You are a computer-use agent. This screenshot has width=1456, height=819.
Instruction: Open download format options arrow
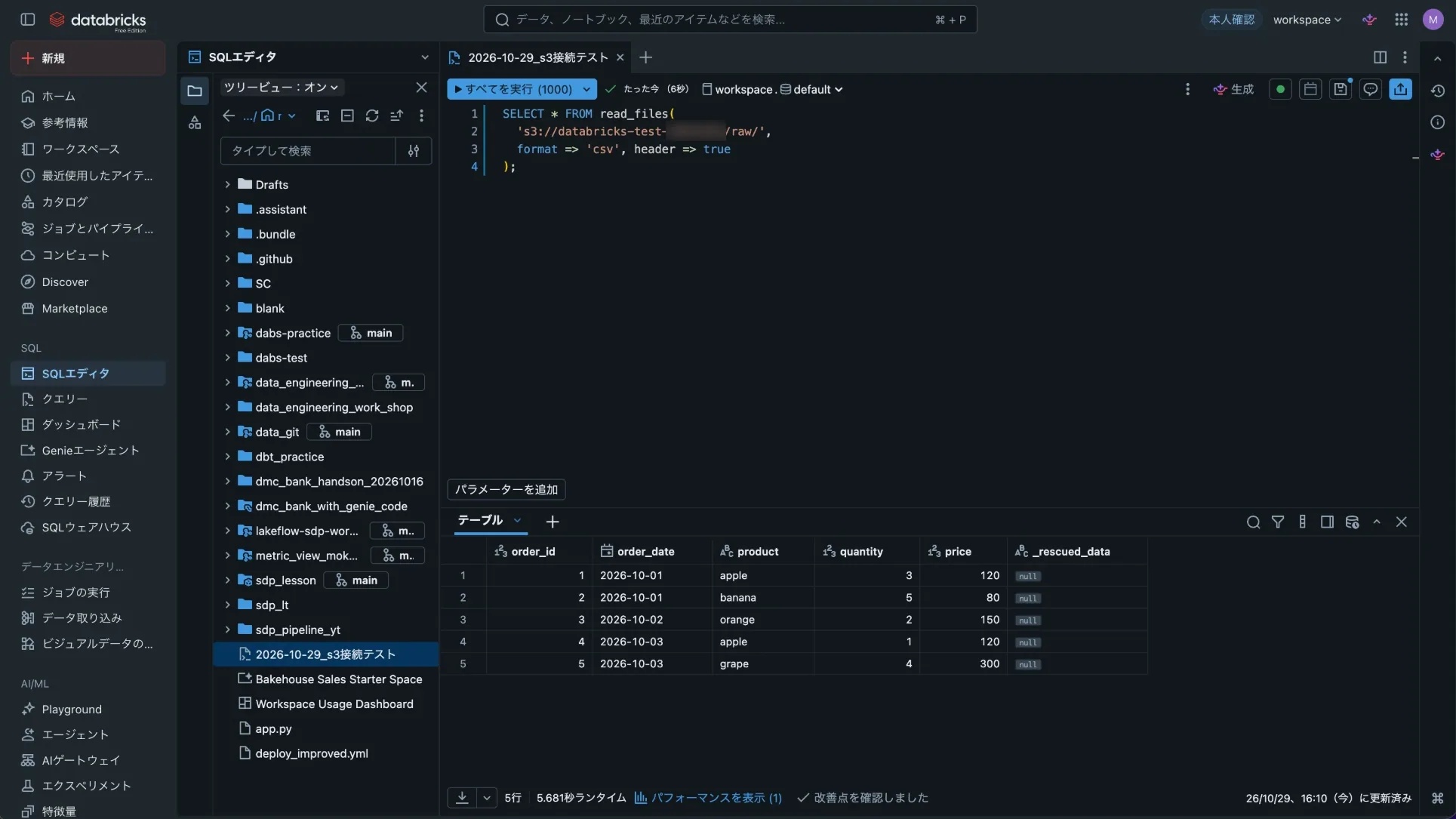pos(487,798)
